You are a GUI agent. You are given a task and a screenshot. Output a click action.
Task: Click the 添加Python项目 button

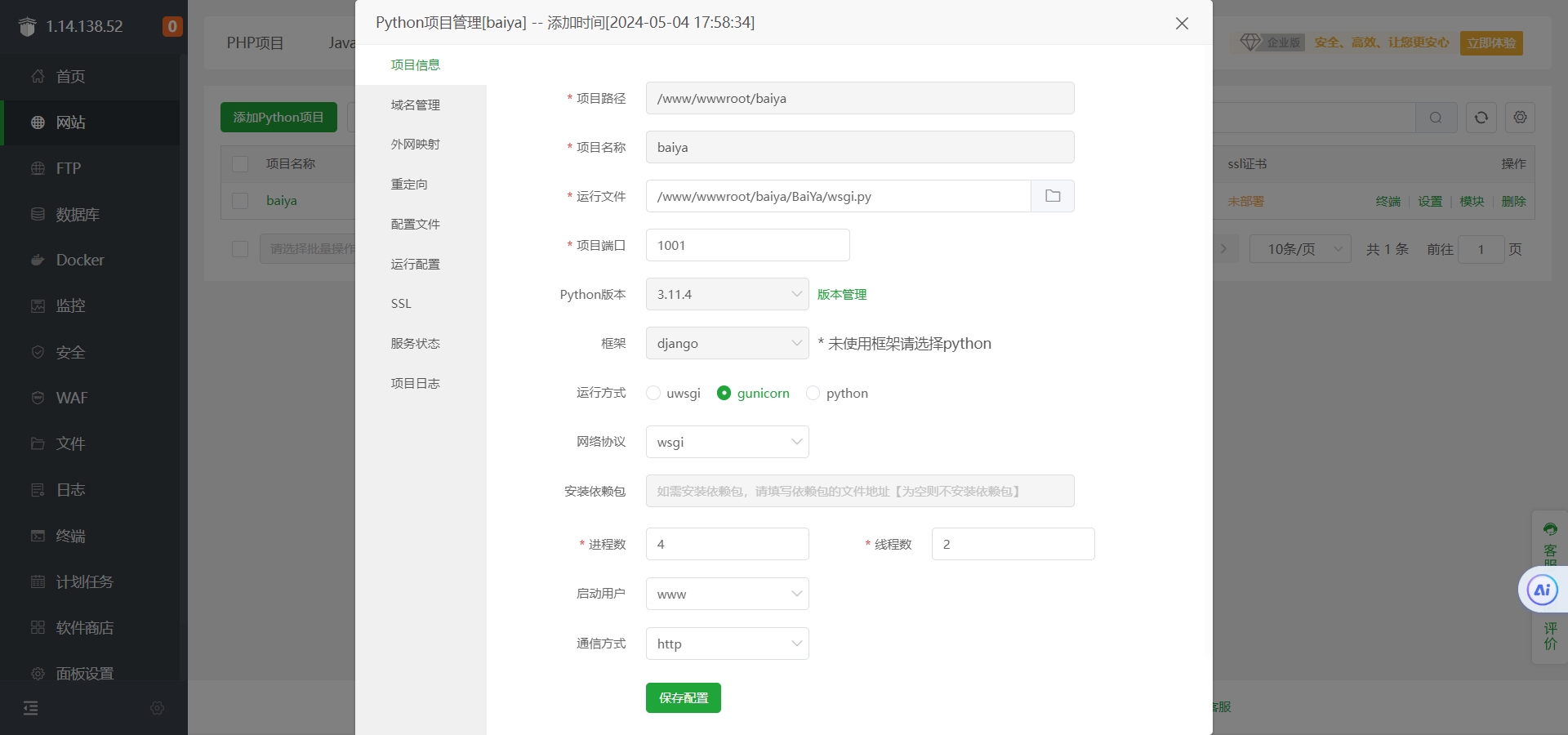pos(278,117)
